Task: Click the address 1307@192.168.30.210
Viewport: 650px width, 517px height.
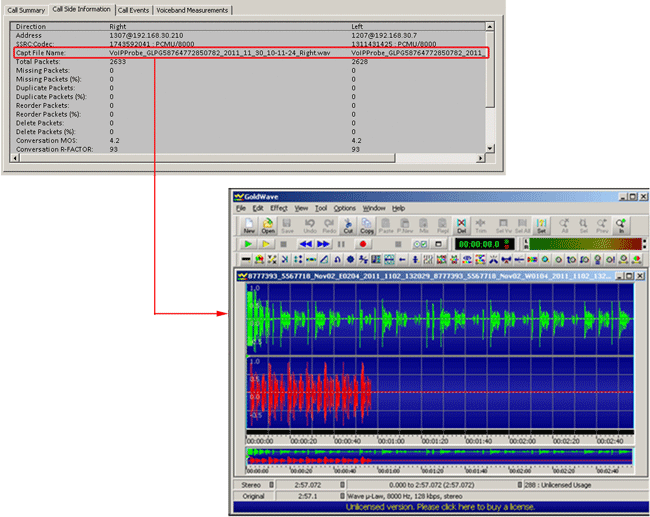Action: pyautogui.click(x=146, y=35)
